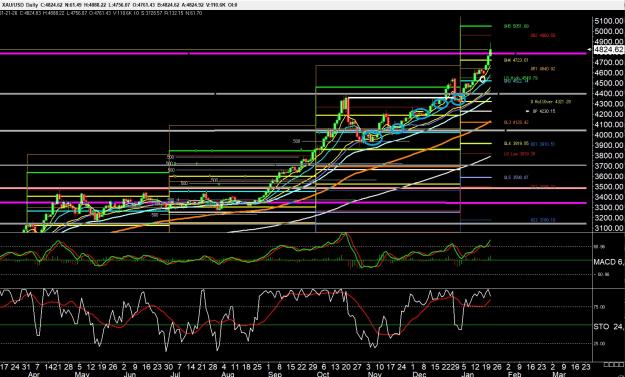
Task: Click the MACD indicator label
Action: (x=609, y=262)
